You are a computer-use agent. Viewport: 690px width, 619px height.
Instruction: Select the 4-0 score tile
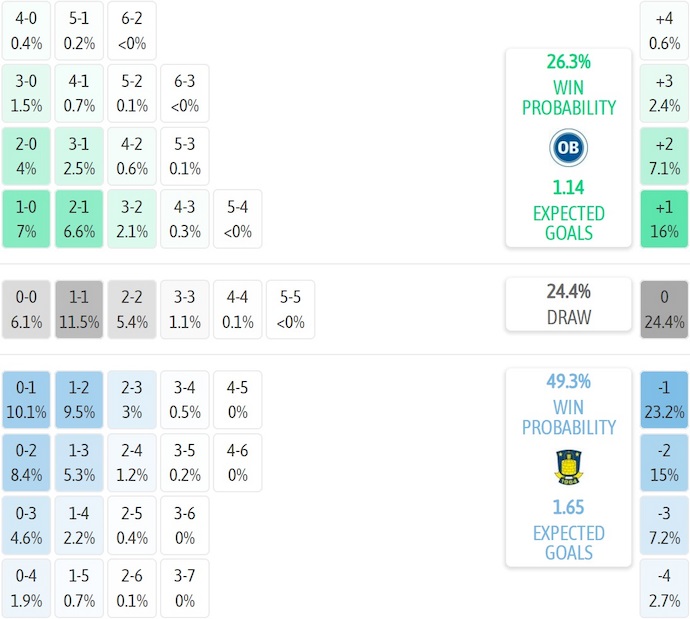click(x=27, y=30)
